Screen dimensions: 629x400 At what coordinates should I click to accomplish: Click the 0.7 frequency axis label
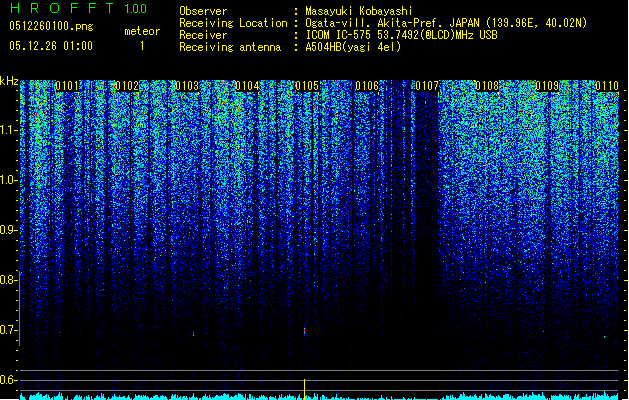point(8,330)
